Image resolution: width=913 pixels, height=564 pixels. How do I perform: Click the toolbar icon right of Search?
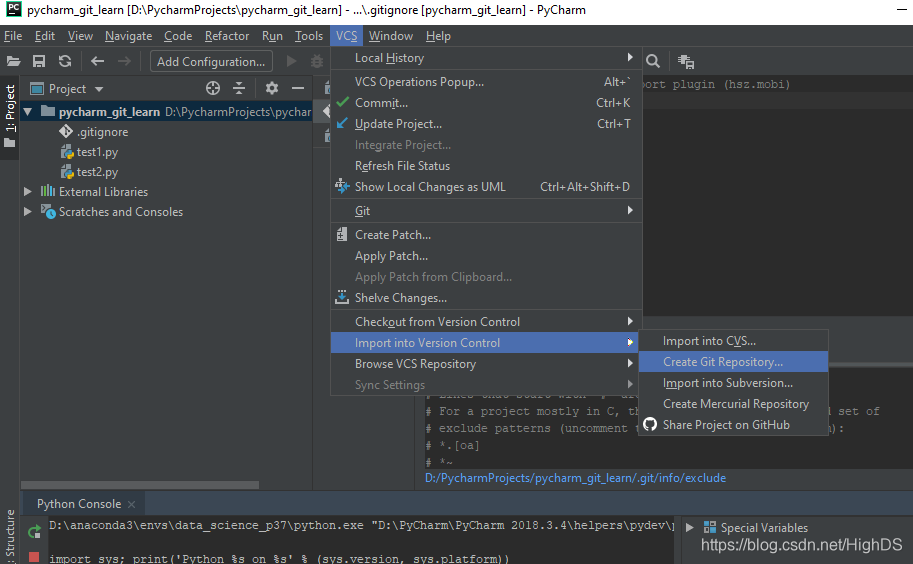click(686, 61)
